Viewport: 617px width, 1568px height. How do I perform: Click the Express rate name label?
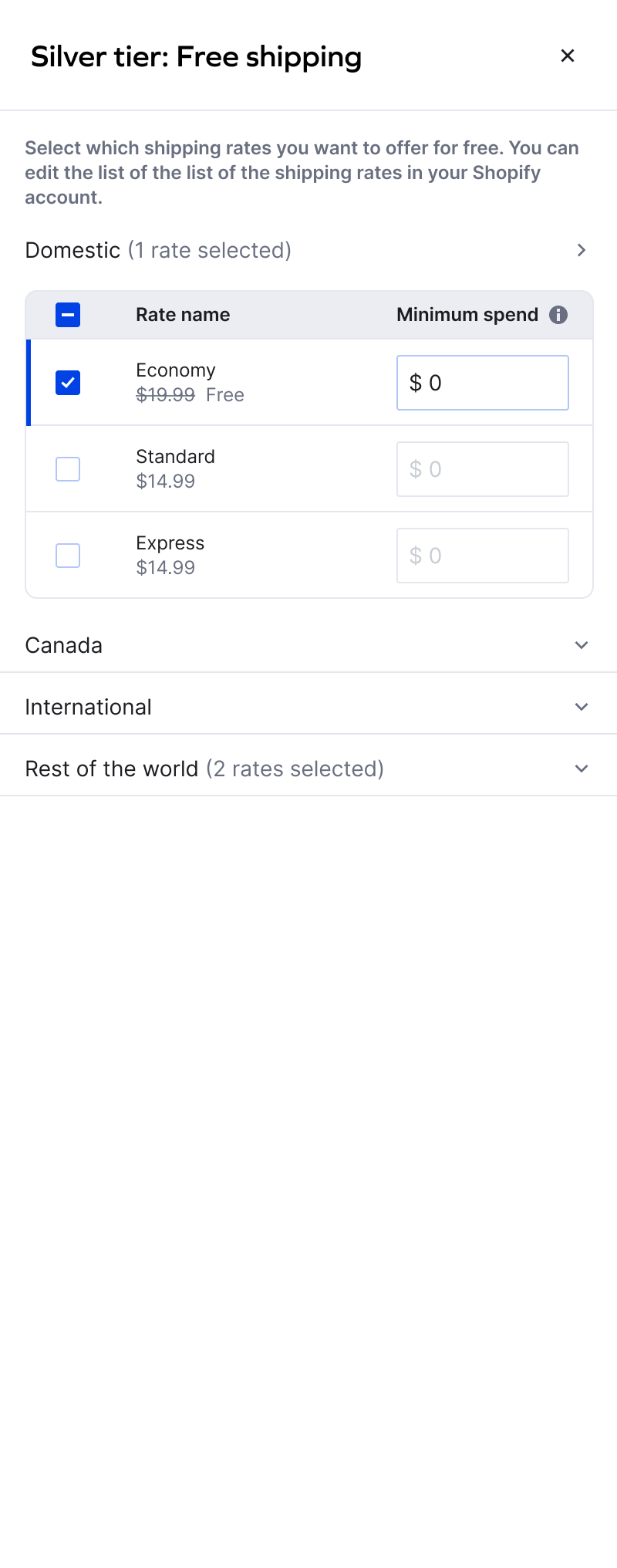click(170, 543)
